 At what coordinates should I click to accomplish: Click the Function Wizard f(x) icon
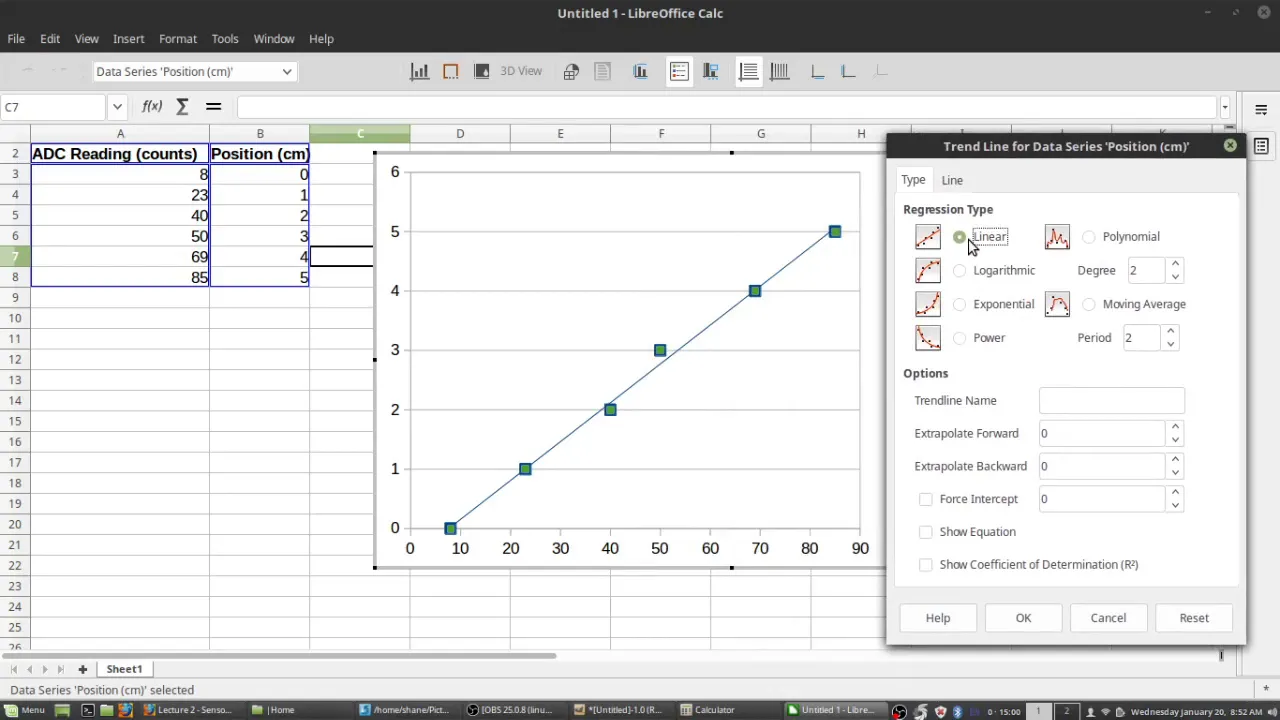point(152,106)
